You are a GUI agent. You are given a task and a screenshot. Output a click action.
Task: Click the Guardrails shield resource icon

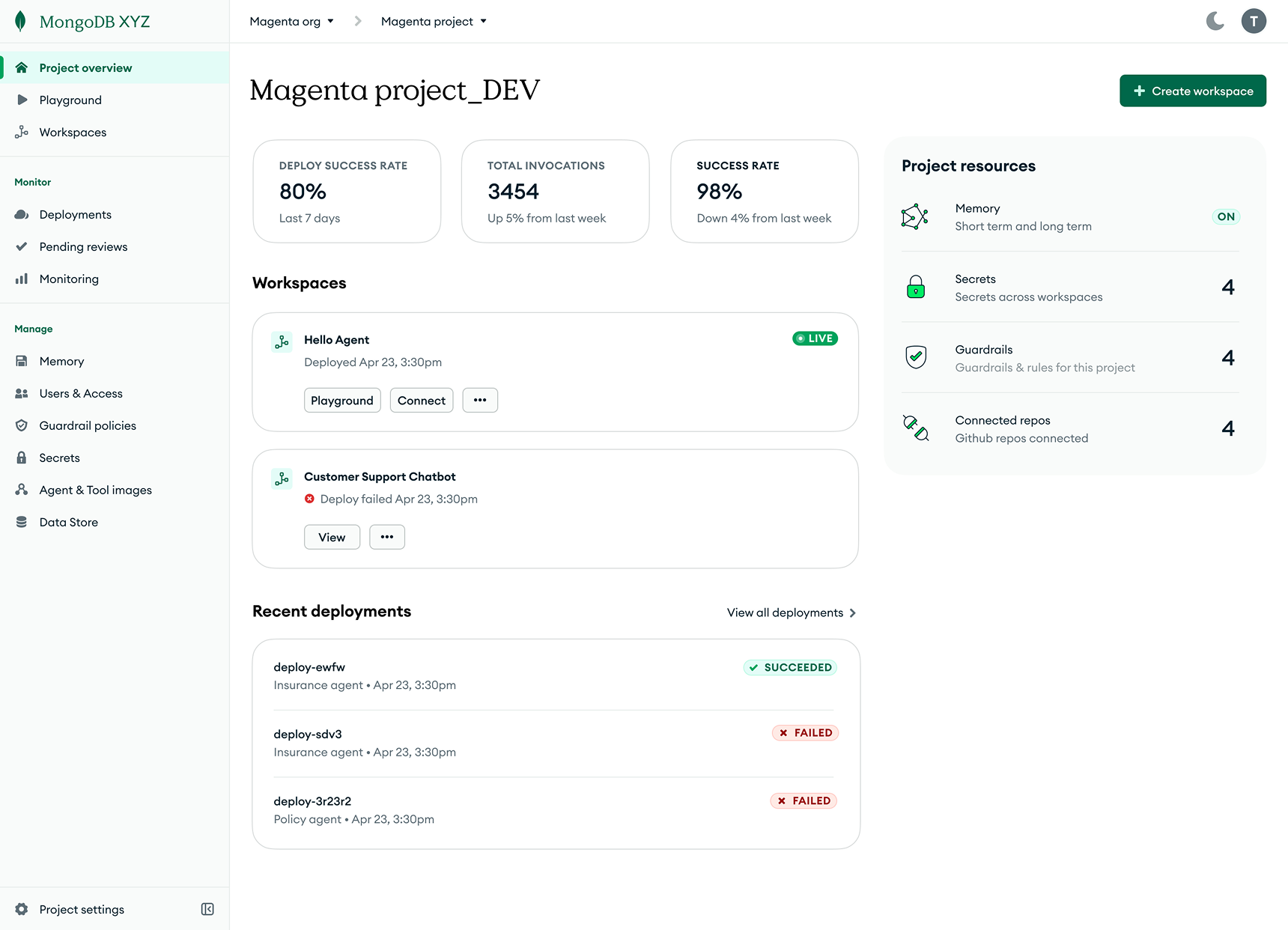point(916,357)
